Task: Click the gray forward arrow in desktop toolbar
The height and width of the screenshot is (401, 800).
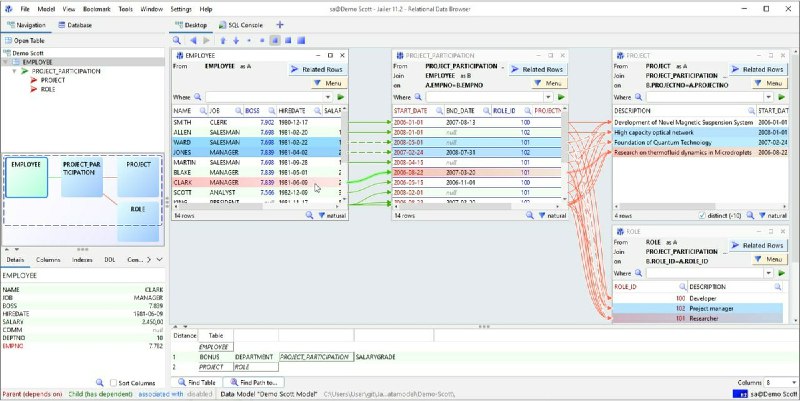Action: point(206,40)
